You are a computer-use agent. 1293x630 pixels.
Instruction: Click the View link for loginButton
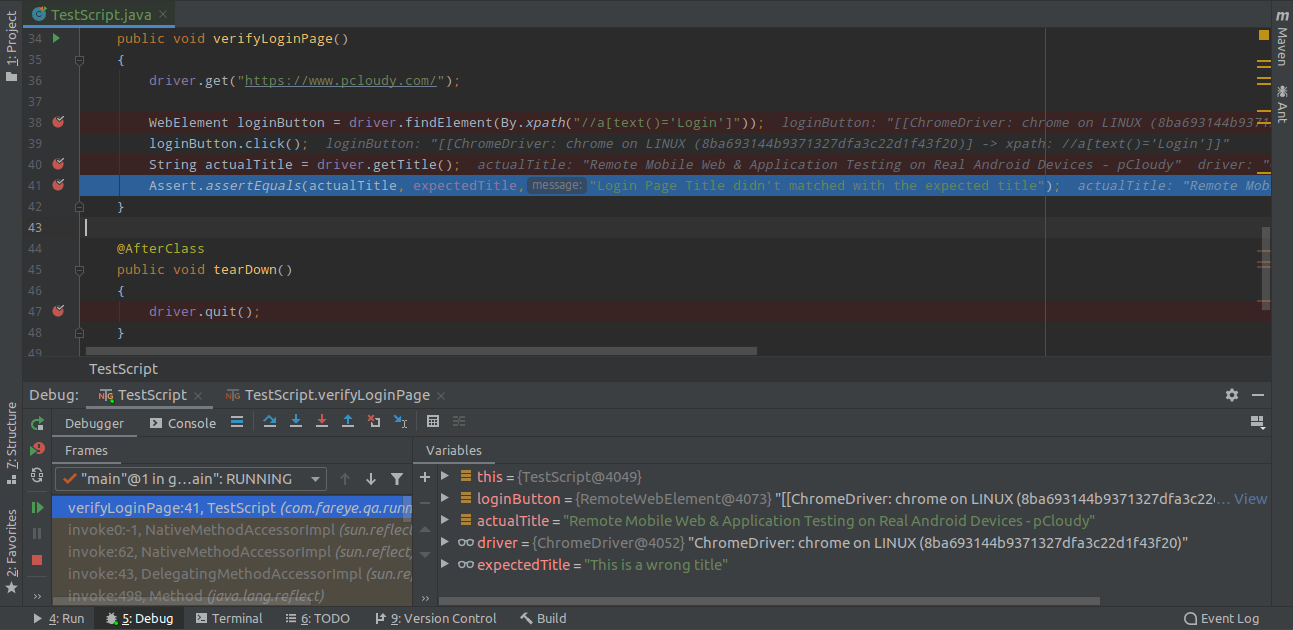click(x=1250, y=498)
